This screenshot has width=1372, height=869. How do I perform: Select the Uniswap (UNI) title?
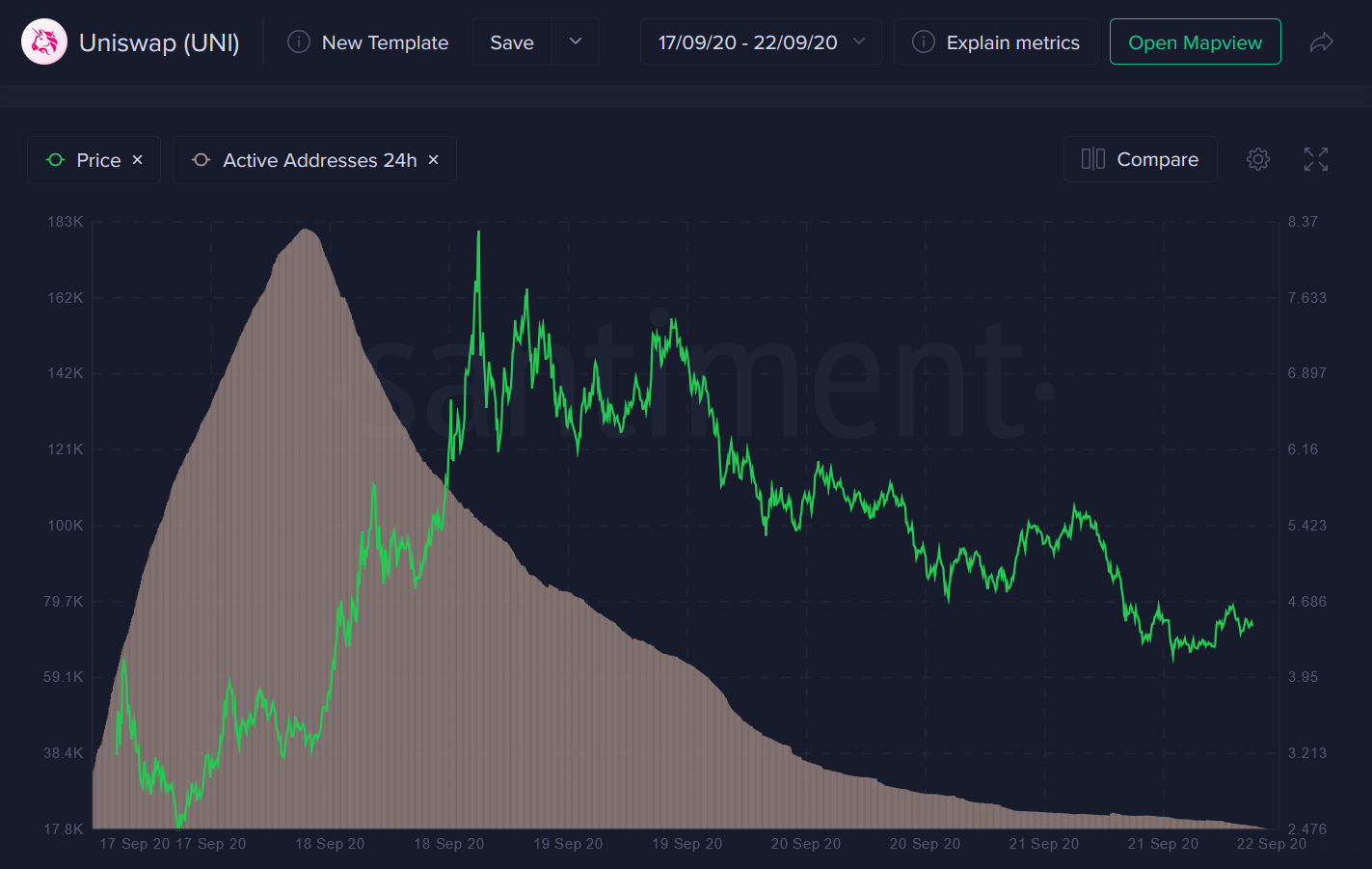159,42
